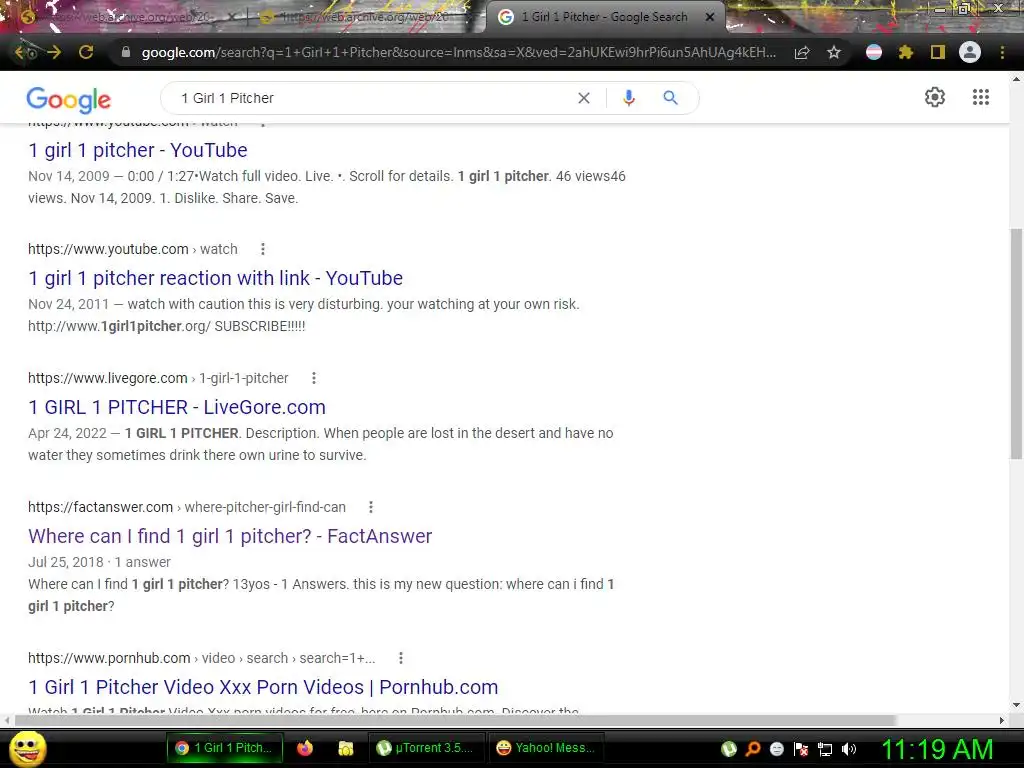Click the vertical scrollbar thumb

point(1016,344)
